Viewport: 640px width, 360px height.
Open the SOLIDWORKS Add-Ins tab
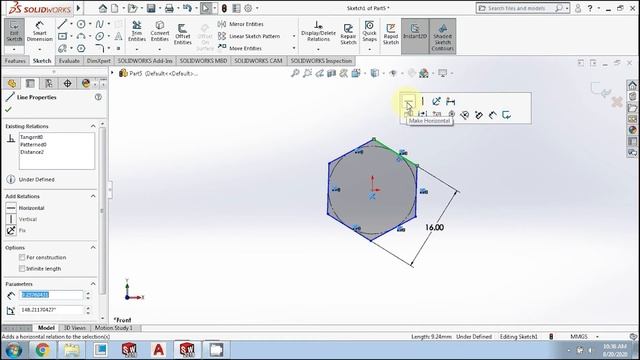145,61
